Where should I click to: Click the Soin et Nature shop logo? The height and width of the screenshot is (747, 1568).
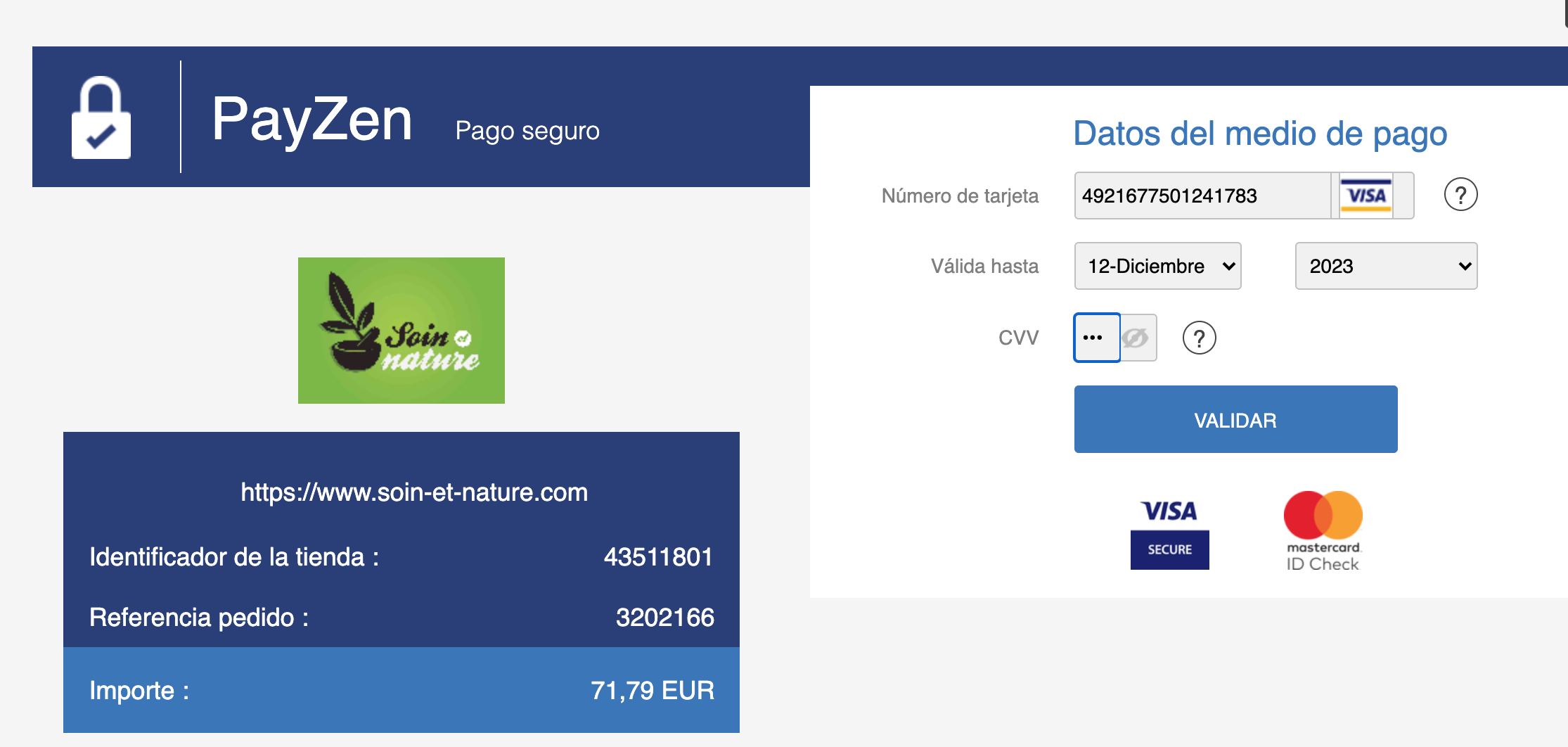pos(401,330)
